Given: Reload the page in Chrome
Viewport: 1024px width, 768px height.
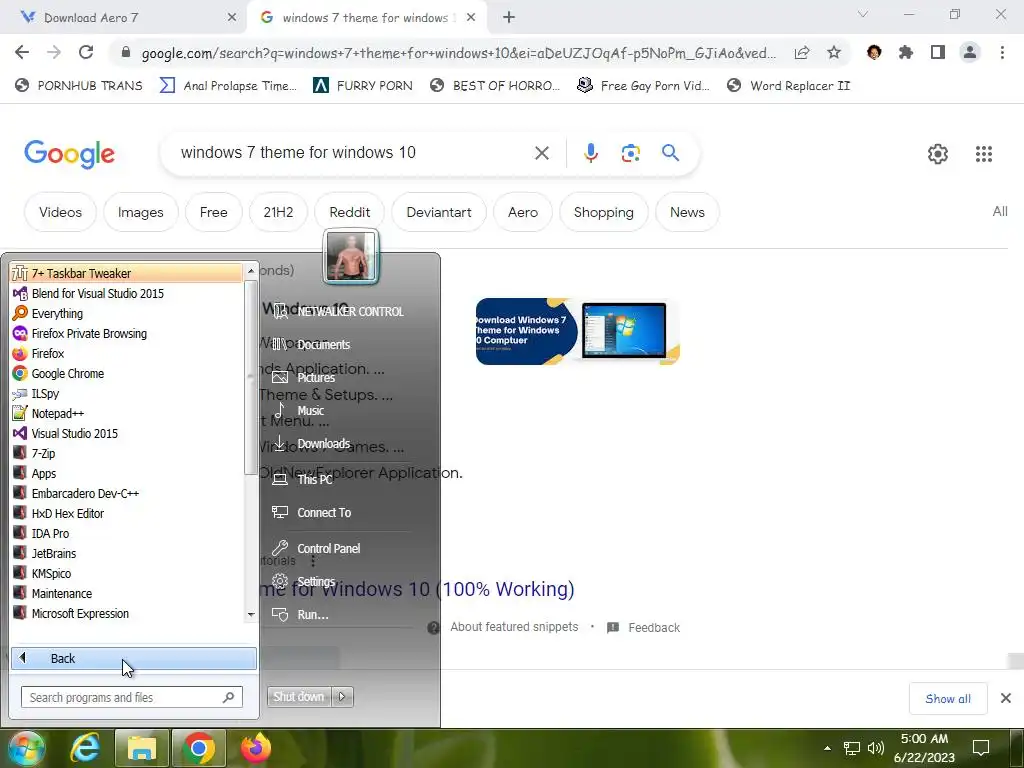Looking at the screenshot, I should tap(86, 52).
